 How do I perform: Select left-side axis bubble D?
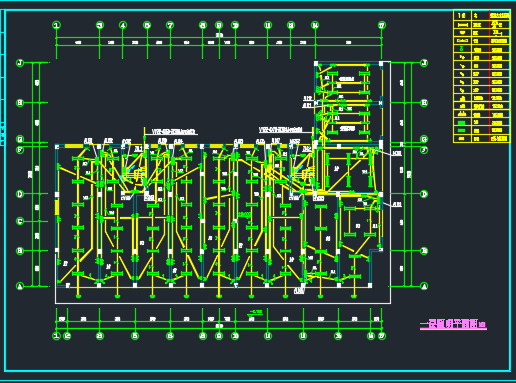[20, 194]
